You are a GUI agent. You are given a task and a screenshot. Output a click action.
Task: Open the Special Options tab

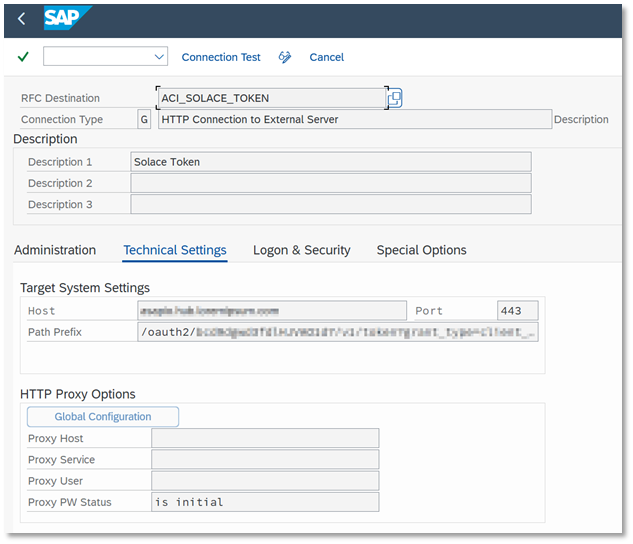pyautogui.click(x=421, y=250)
